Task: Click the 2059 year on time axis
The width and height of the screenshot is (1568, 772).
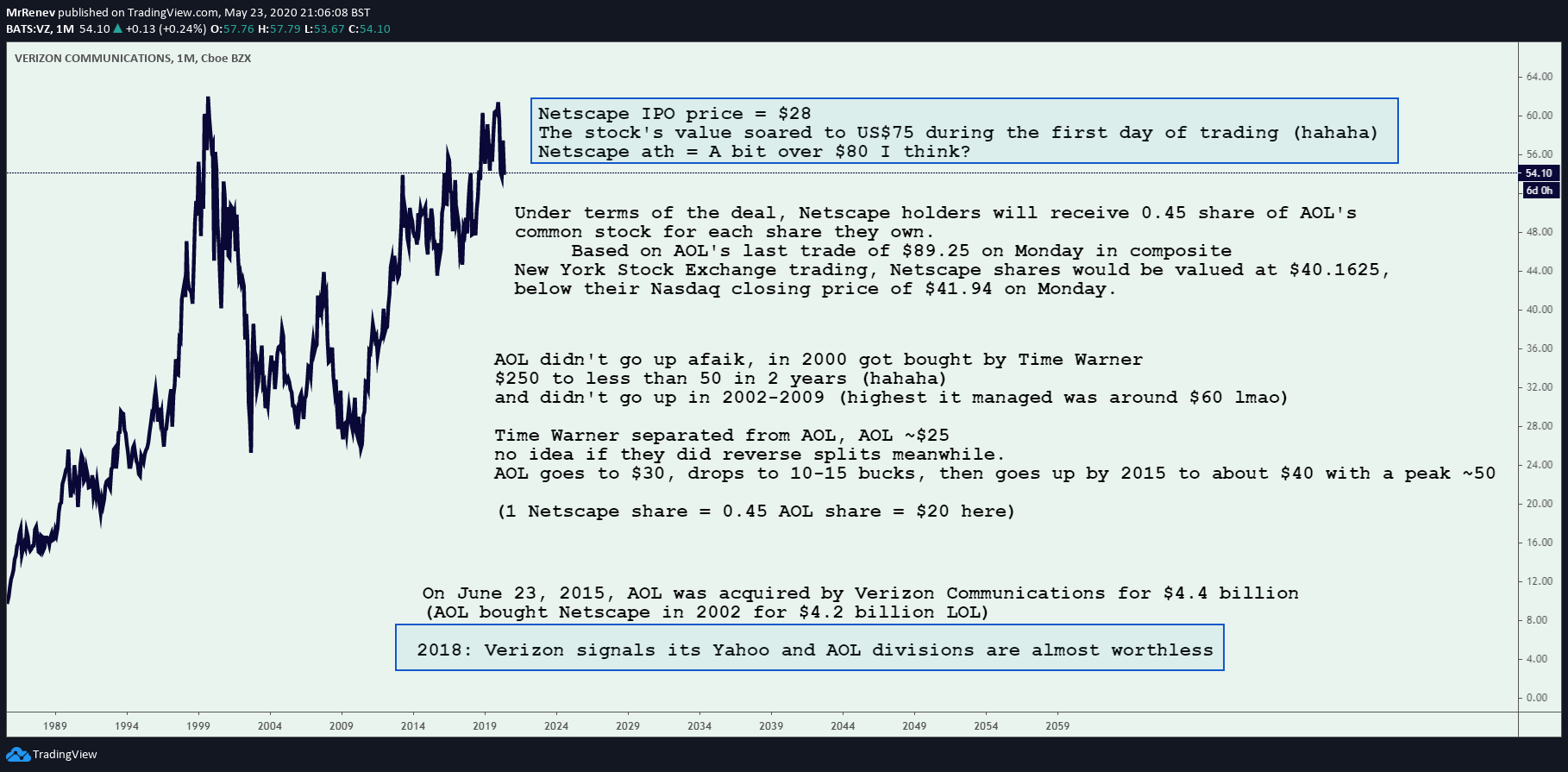Action: tap(1057, 726)
